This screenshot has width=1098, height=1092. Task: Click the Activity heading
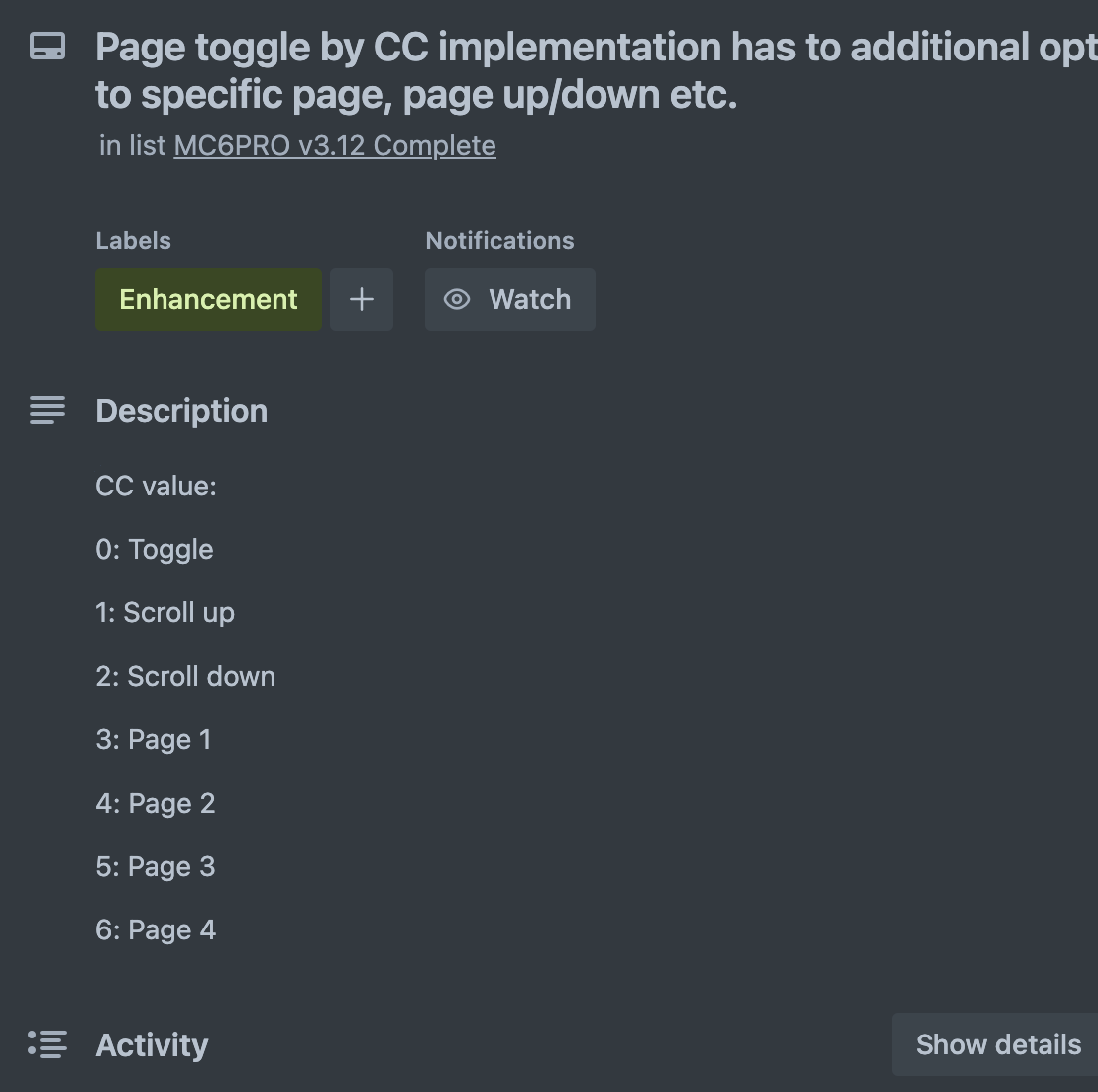152,1045
